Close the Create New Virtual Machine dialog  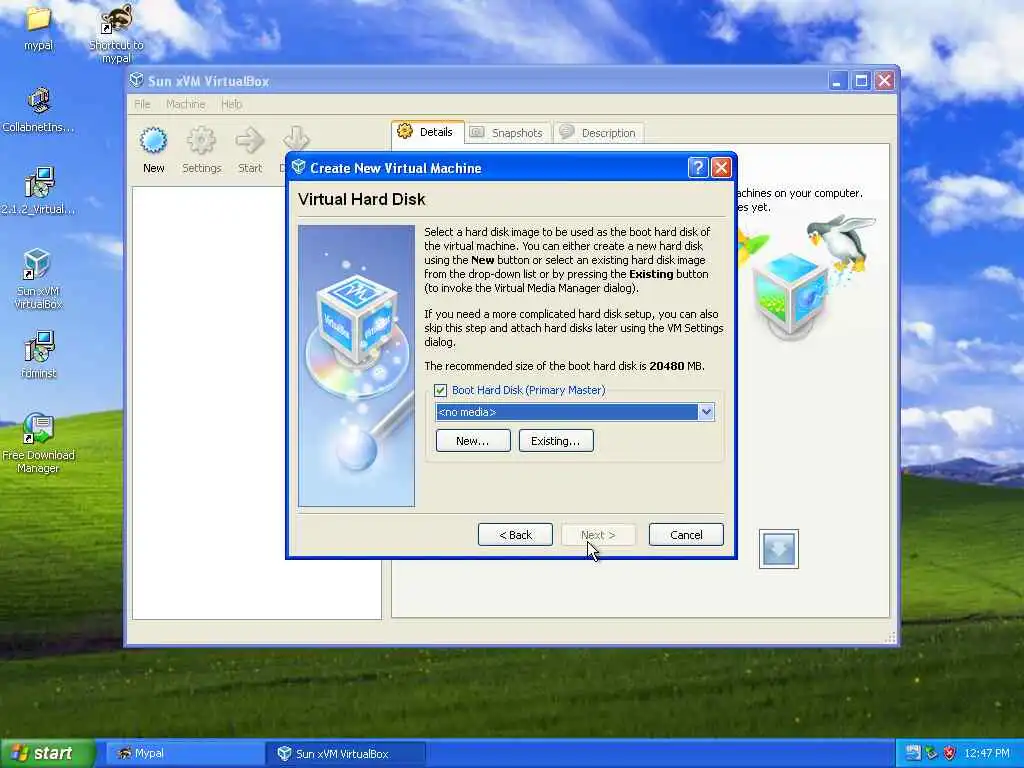[x=720, y=168]
